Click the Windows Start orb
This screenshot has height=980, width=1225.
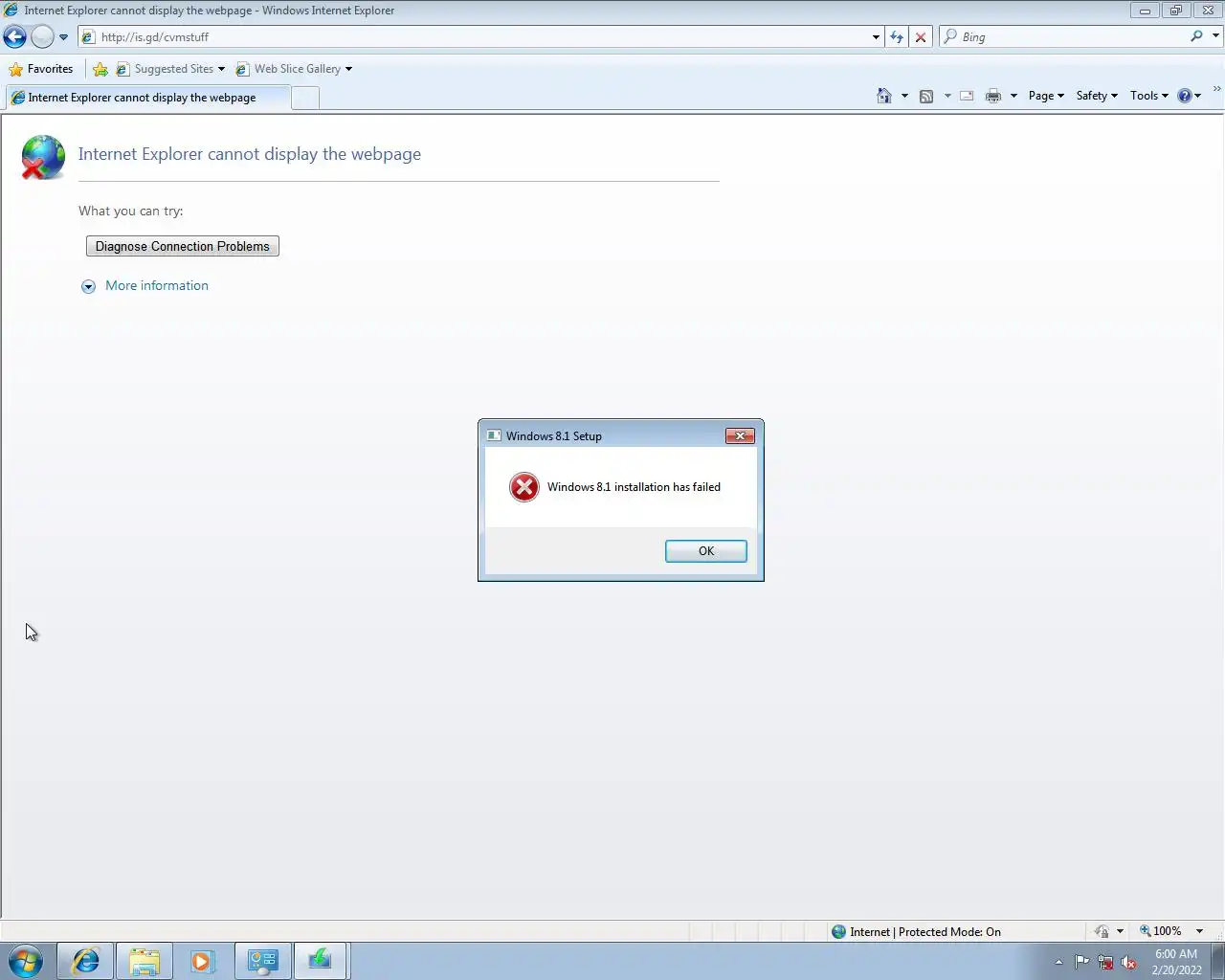[x=26, y=961]
